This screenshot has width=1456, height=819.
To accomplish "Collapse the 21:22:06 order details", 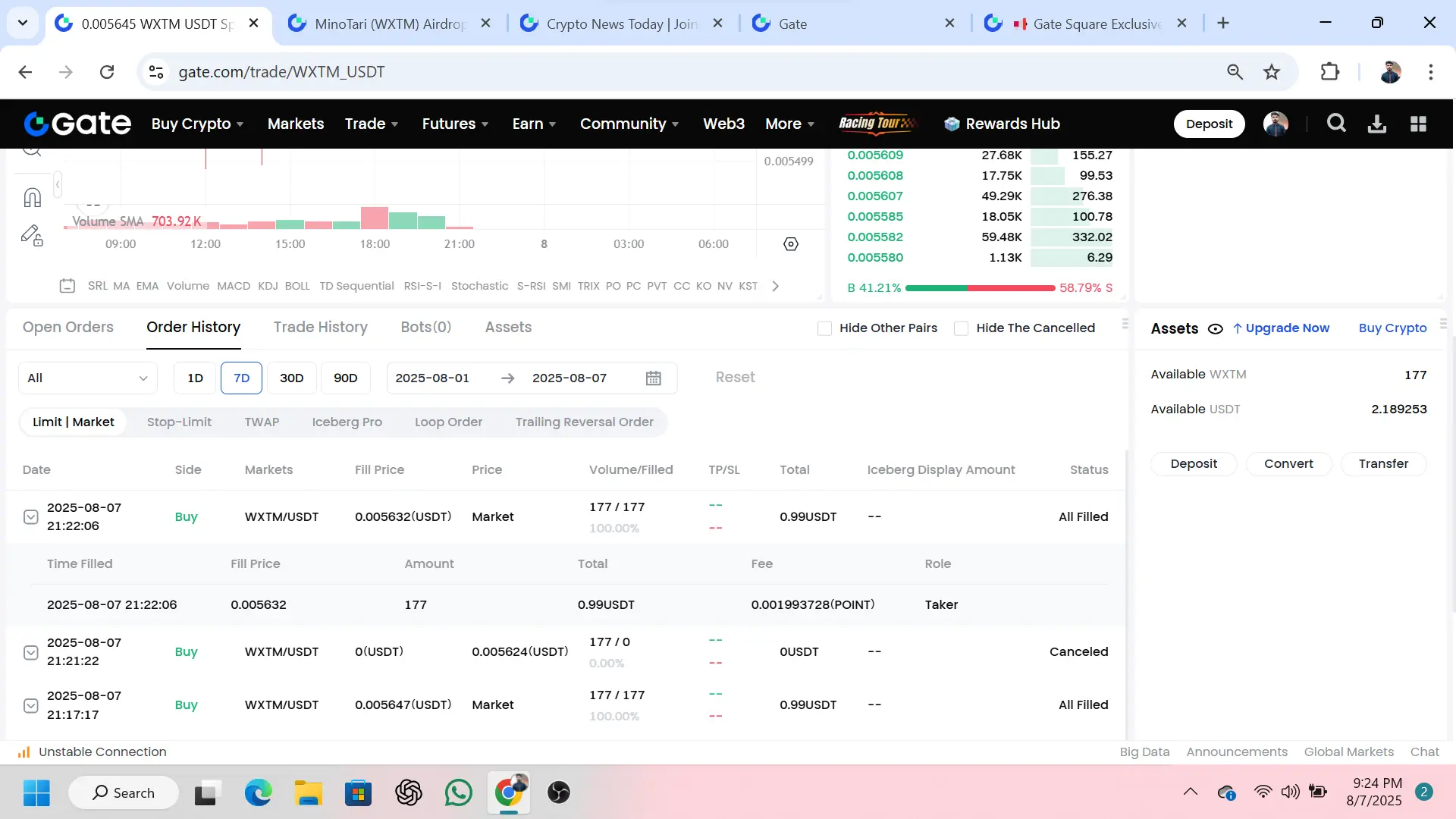I will [30, 517].
